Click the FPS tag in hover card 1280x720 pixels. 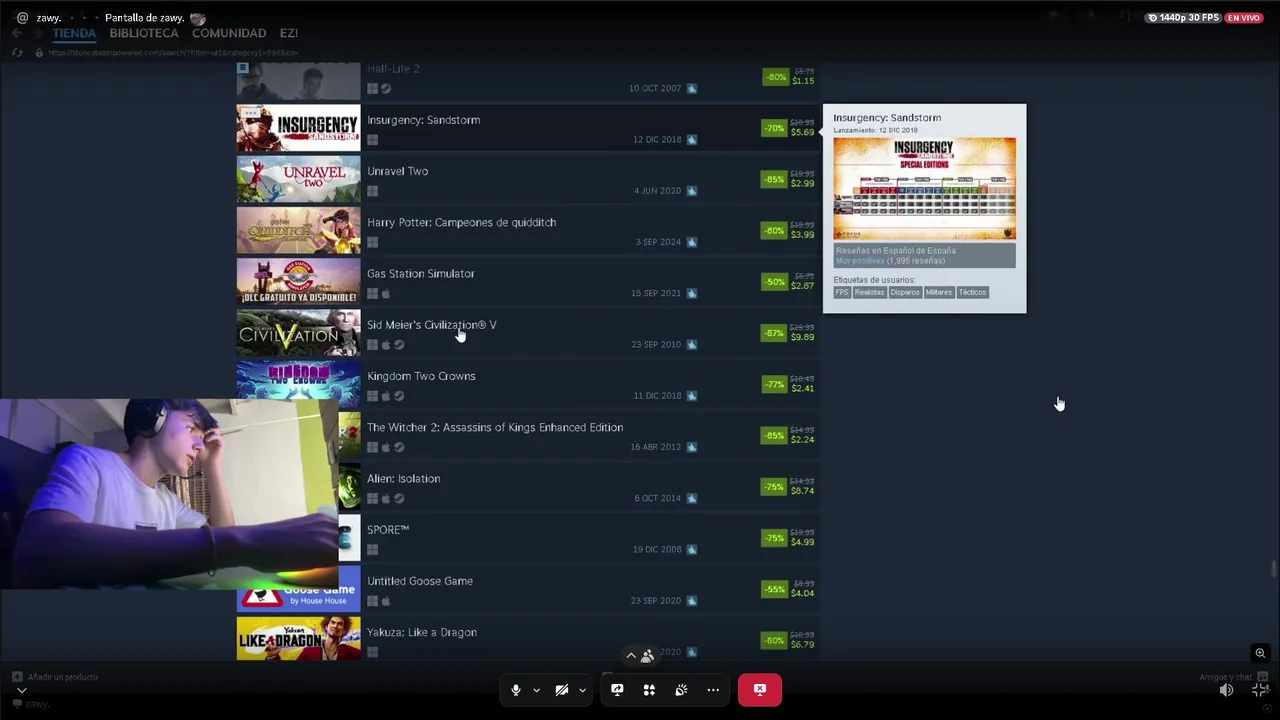click(x=842, y=292)
